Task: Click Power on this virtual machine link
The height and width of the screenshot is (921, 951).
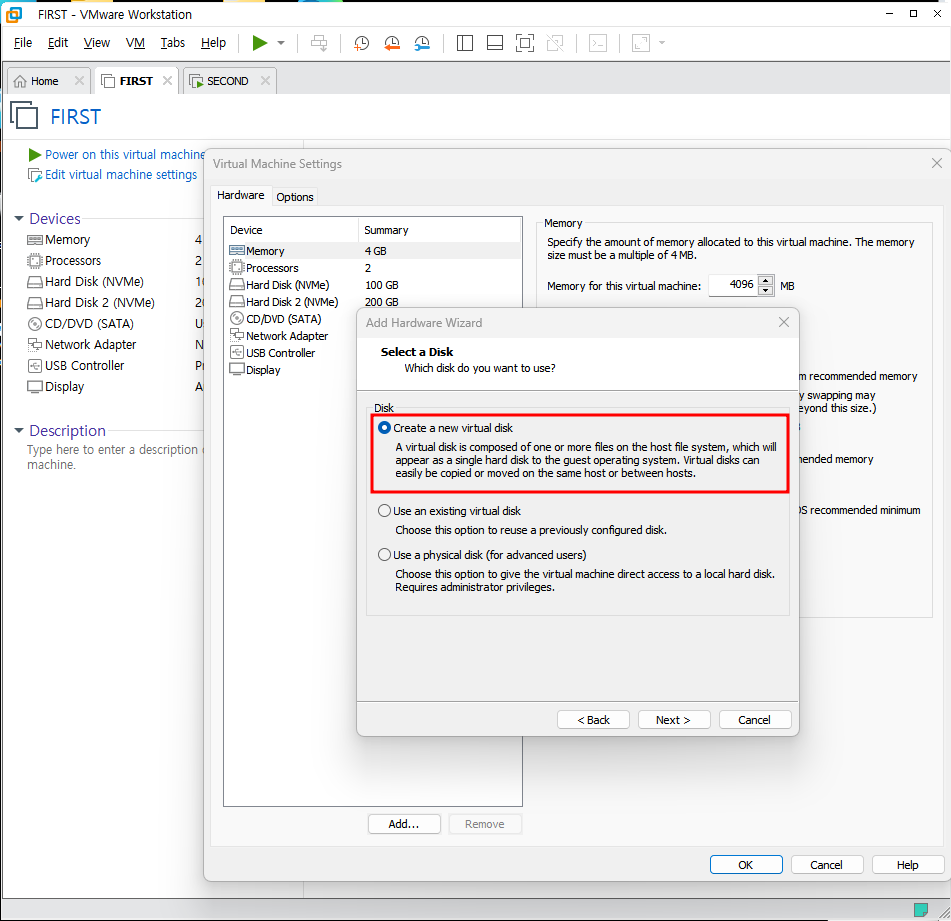Action: pyautogui.click(x=124, y=155)
